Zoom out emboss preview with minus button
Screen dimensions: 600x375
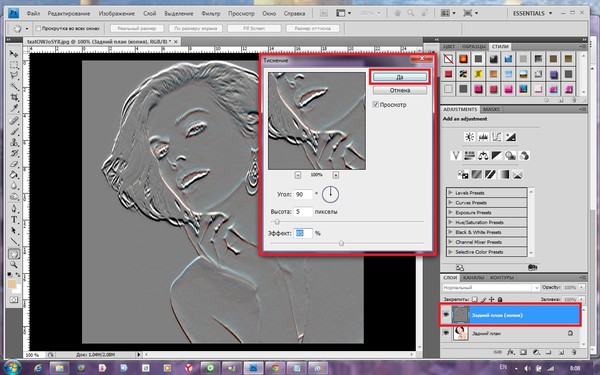pos(298,175)
